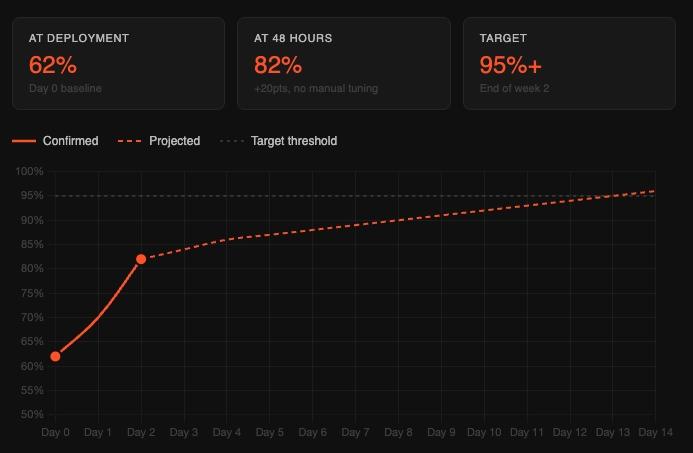
Task: Open the At 48 Hours card
Action: (344, 63)
